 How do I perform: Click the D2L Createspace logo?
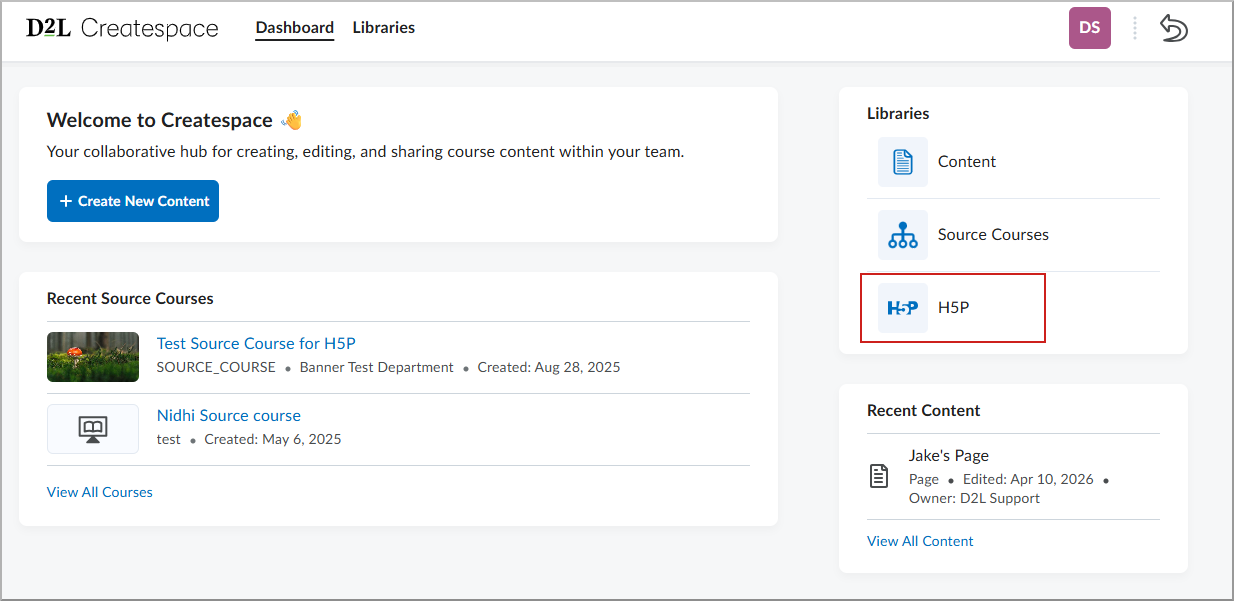122,28
